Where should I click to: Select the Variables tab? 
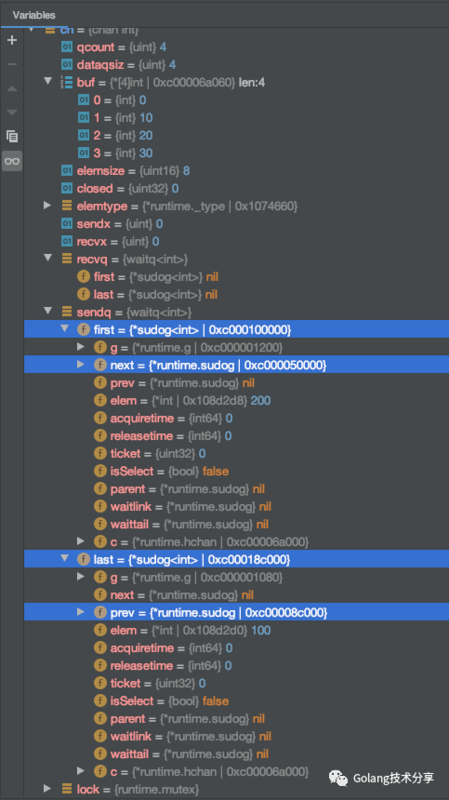(34, 15)
